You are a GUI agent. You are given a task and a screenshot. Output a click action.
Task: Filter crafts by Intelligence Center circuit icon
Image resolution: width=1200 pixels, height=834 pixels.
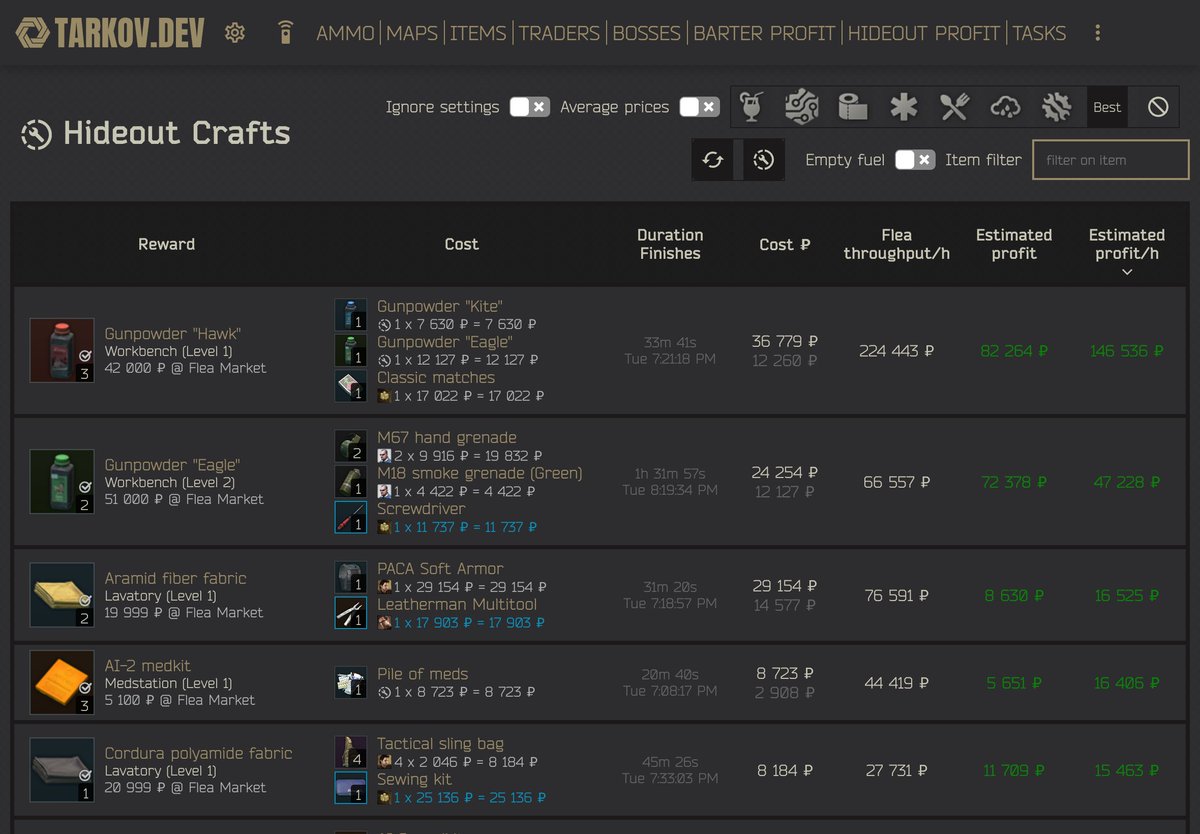coord(802,106)
